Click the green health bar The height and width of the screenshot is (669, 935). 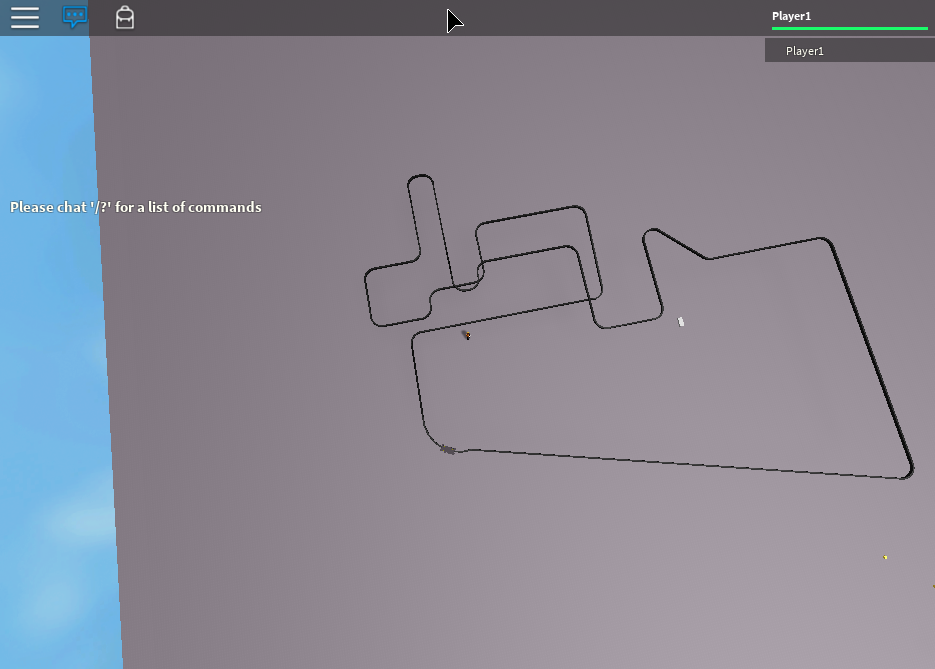coord(850,28)
